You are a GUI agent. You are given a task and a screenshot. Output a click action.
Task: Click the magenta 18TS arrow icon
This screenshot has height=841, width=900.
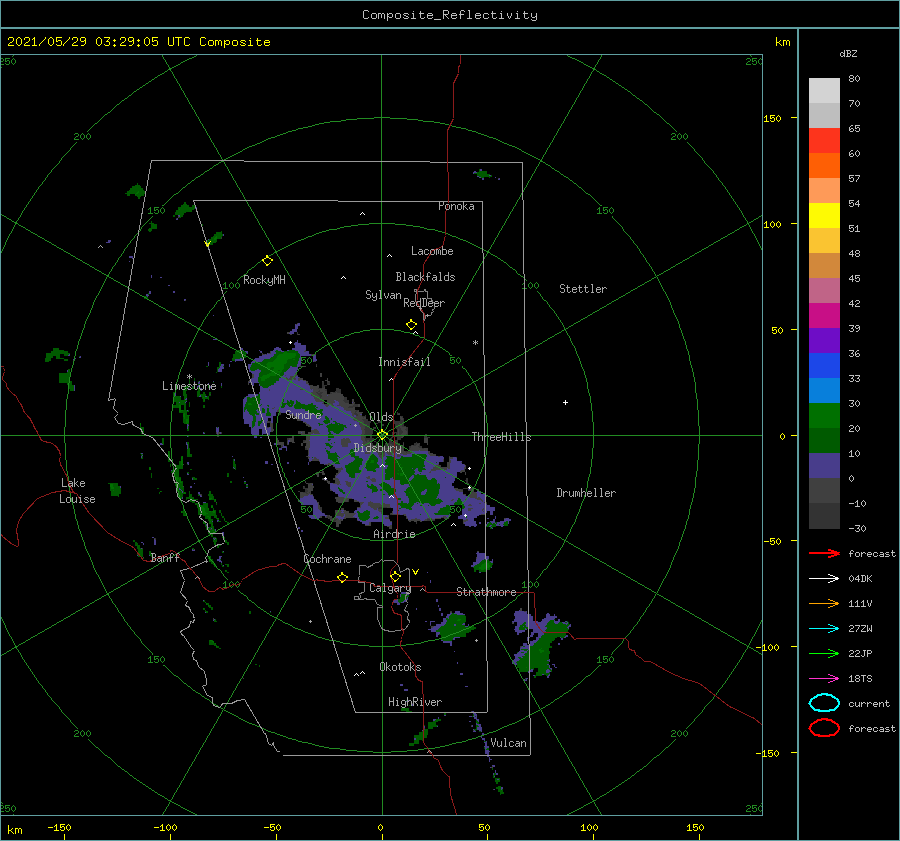point(824,679)
